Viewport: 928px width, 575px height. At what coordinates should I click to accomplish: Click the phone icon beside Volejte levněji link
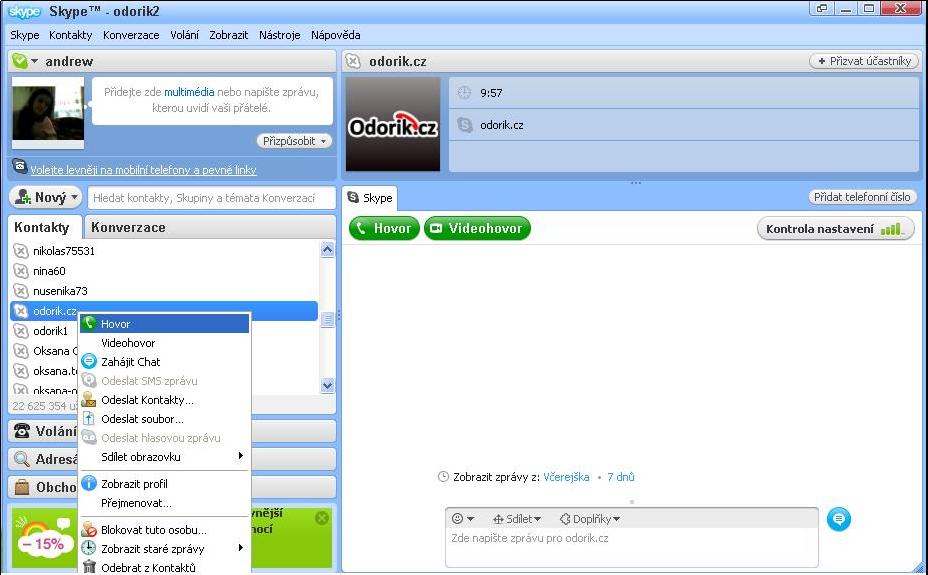[20, 166]
